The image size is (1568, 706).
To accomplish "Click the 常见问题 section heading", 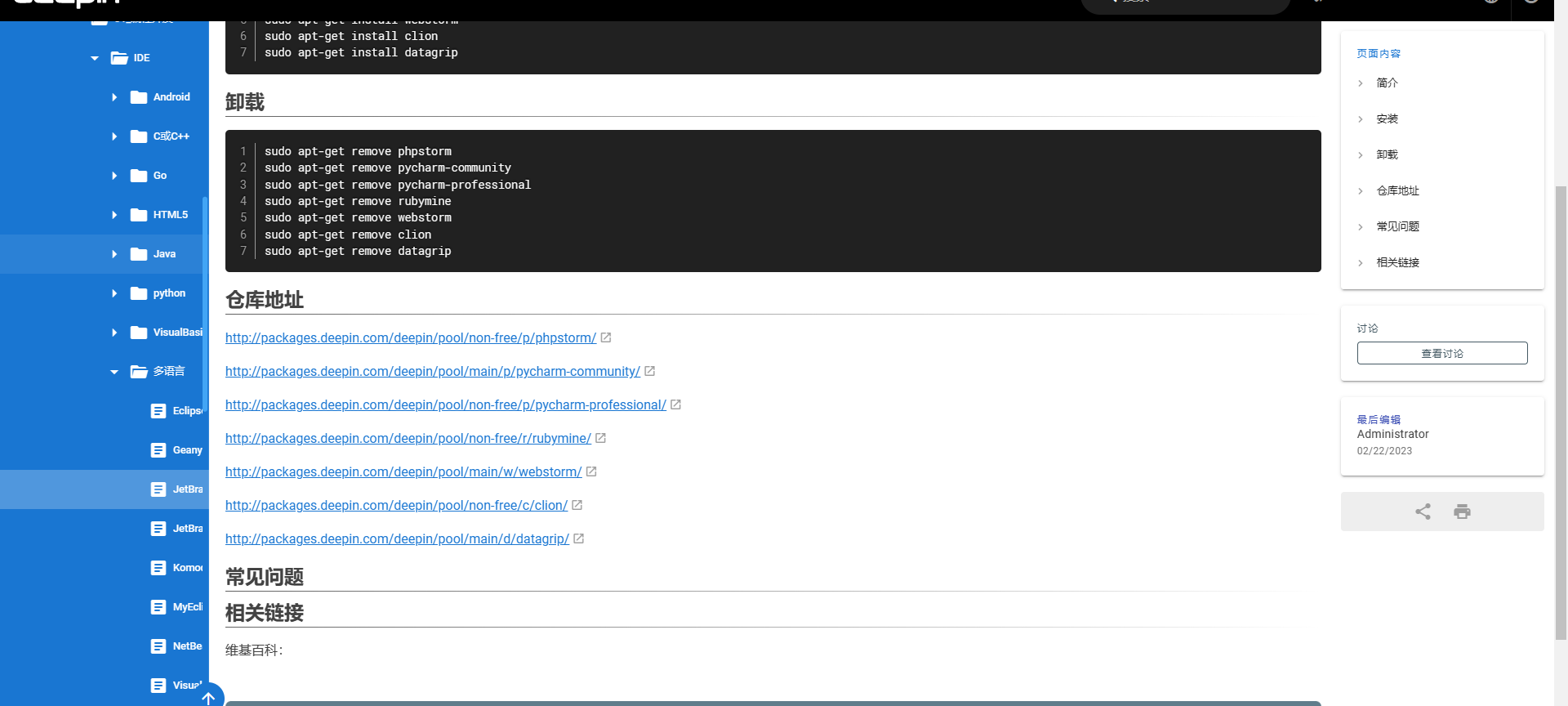I will pyautogui.click(x=265, y=577).
